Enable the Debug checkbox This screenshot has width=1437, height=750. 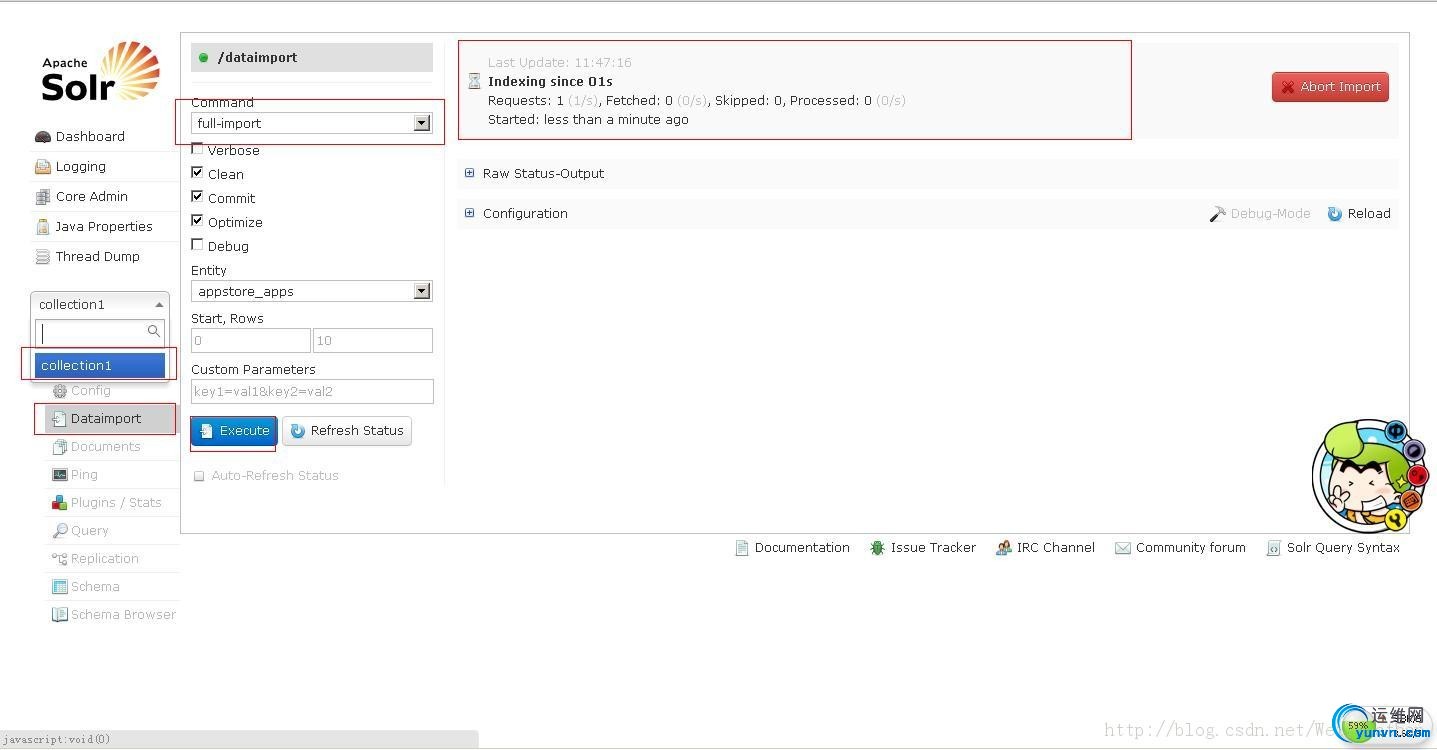click(x=197, y=245)
